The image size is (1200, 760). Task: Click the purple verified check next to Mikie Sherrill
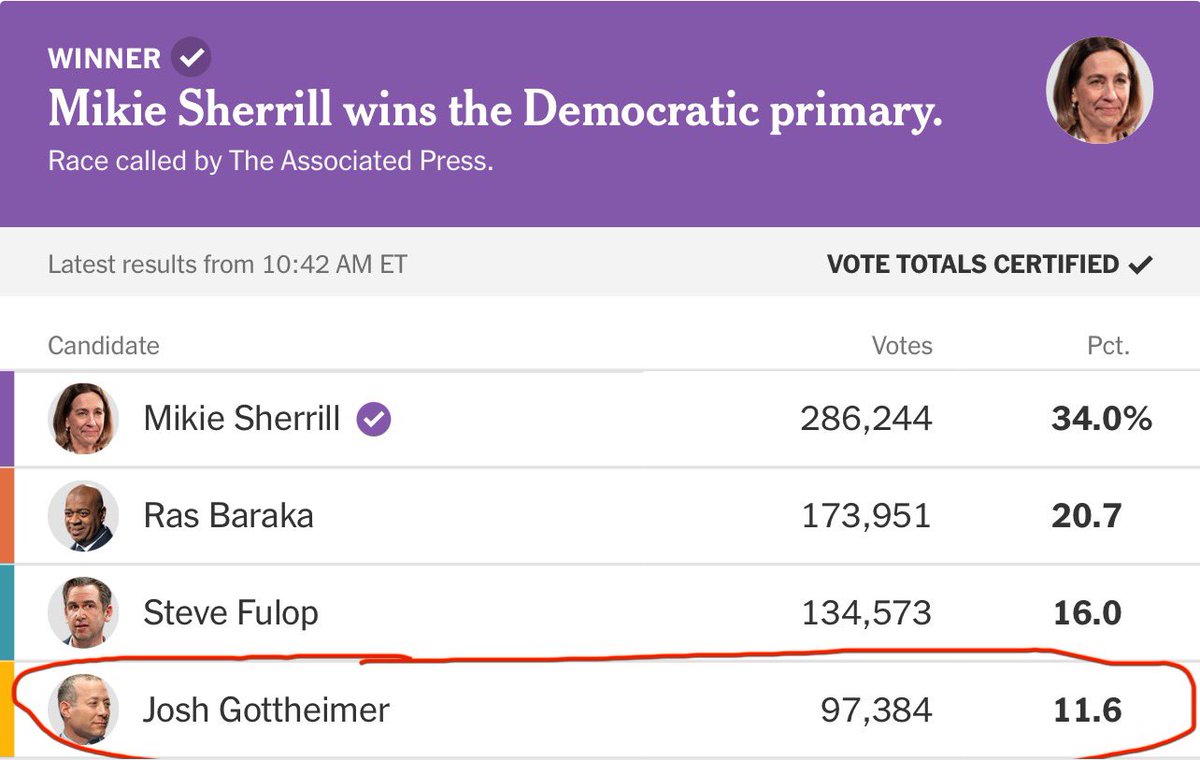374,419
